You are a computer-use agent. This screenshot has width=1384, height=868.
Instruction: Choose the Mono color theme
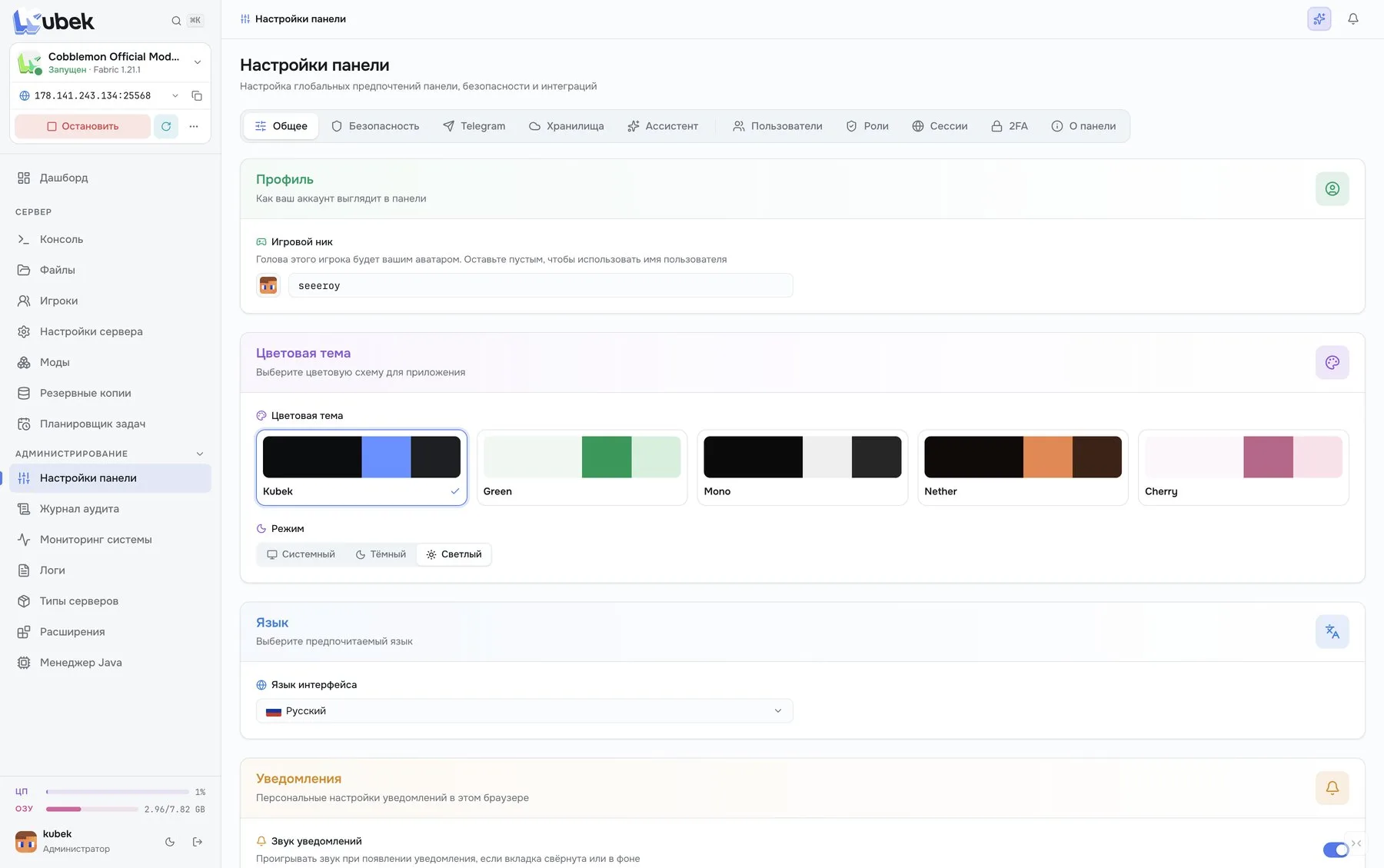click(803, 467)
